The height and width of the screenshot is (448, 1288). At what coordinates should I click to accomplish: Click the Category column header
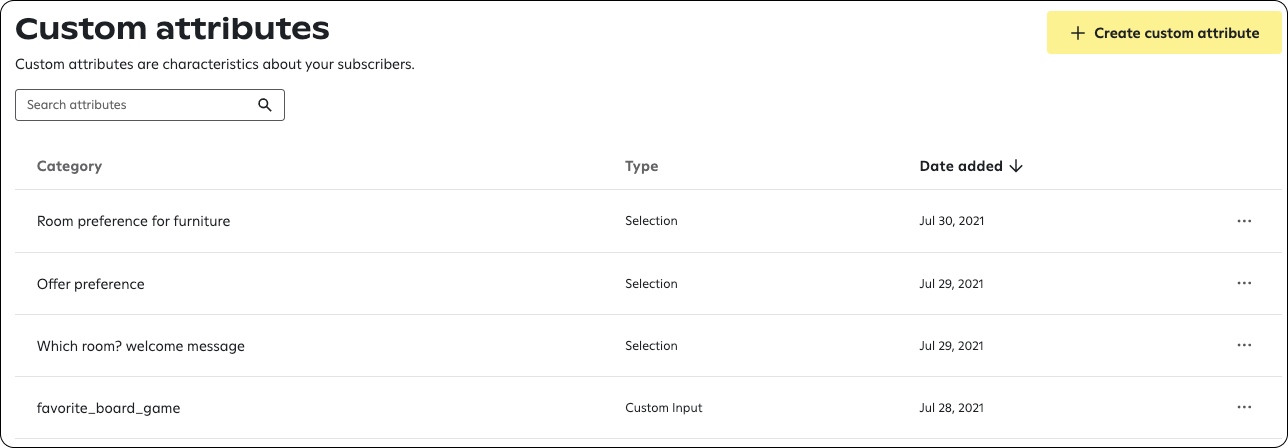pyautogui.click(x=69, y=166)
